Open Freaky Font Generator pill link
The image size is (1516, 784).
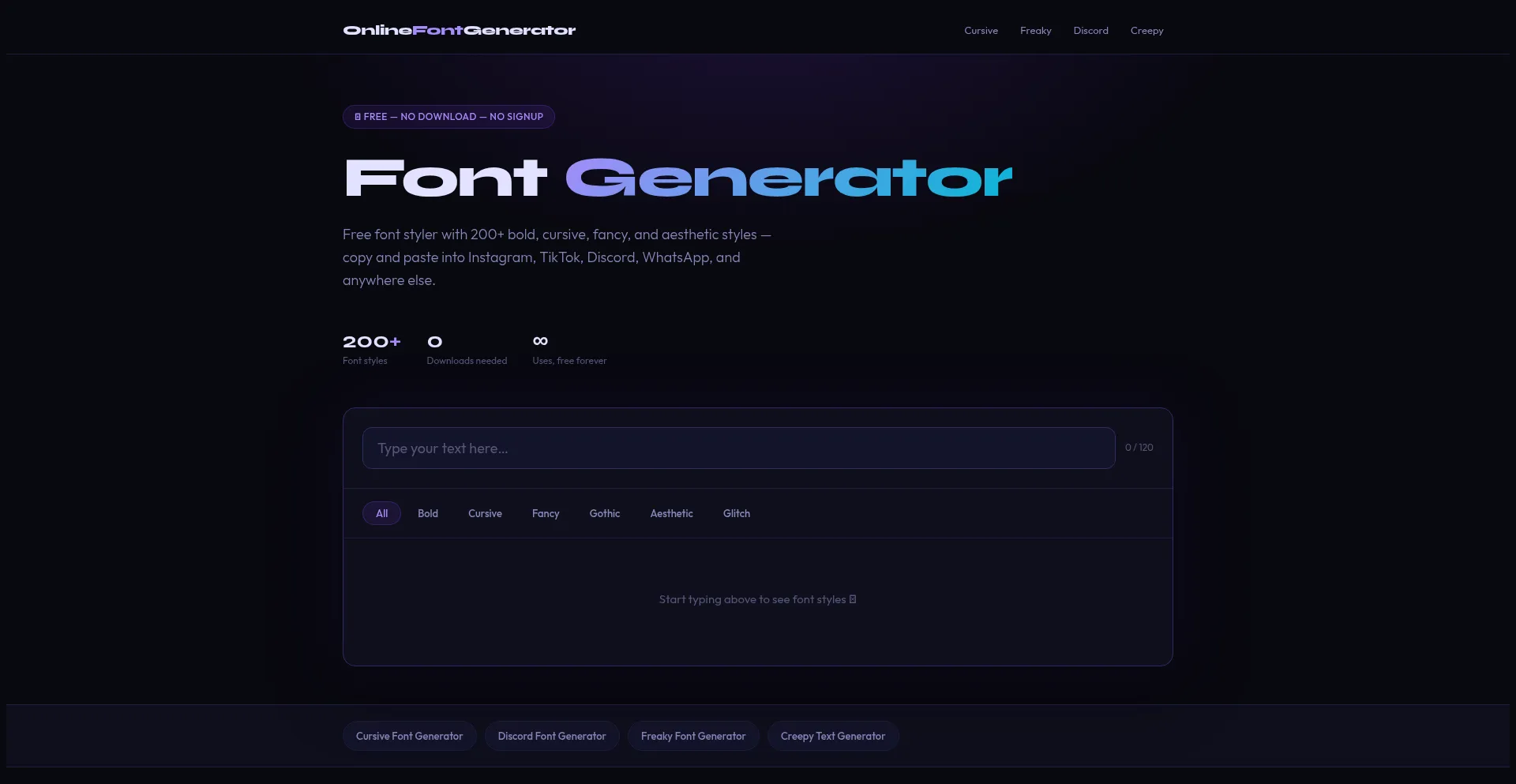pyautogui.click(x=693, y=736)
